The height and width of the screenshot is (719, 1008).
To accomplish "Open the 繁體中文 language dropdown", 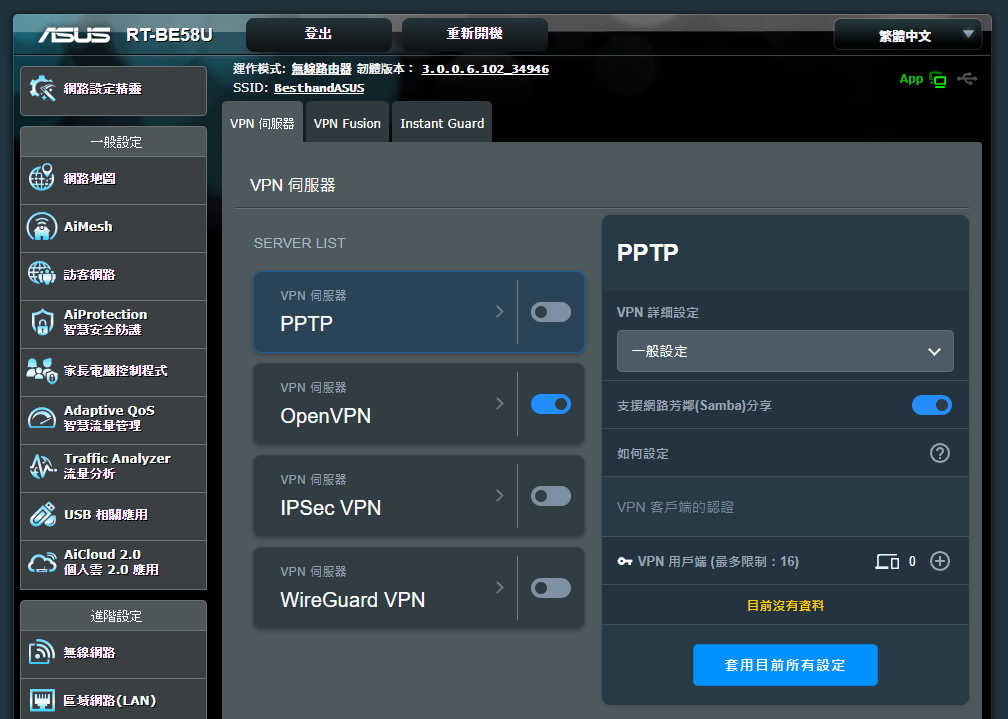I will [908, 35].
